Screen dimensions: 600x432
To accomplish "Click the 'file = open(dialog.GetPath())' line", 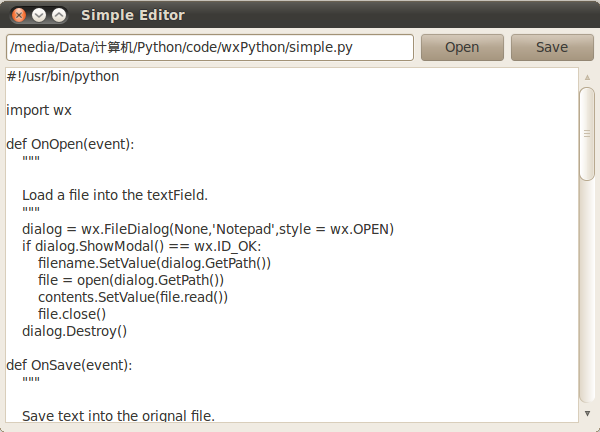I will (131, 280).
